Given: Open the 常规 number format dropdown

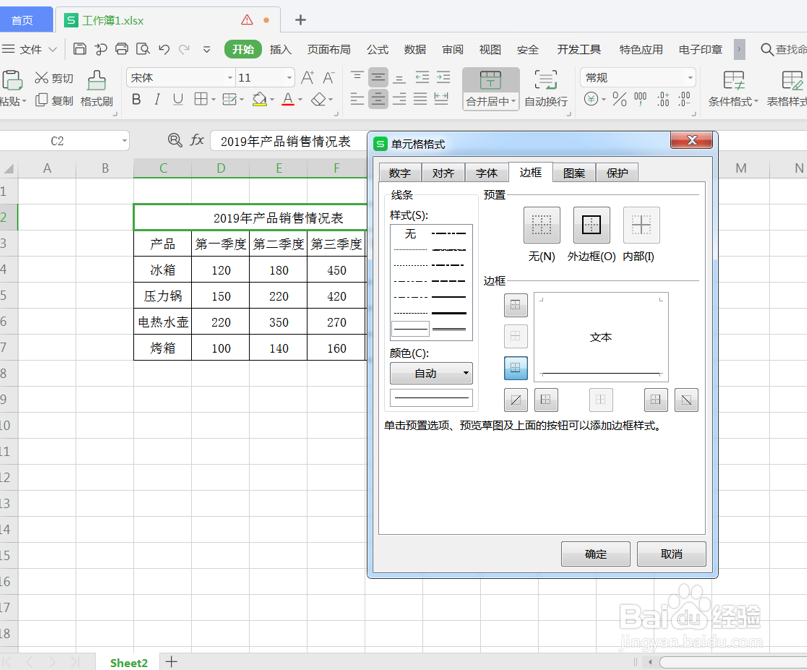Looking at the screenshot, I should (688, 77).
